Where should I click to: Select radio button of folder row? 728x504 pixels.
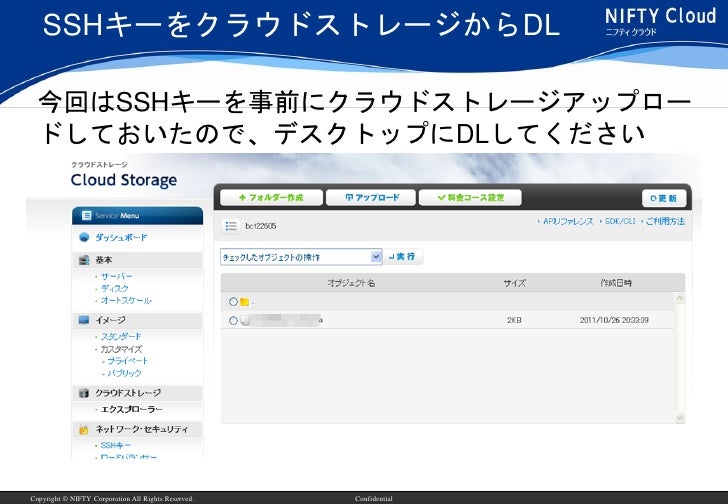point(234,302)
